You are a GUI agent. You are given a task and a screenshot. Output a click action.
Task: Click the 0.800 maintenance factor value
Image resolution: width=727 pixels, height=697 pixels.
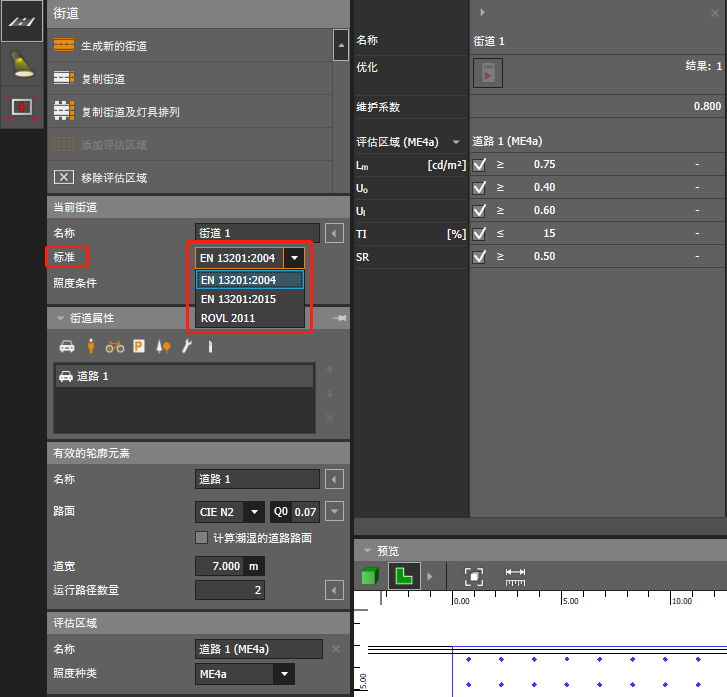coord(707,106)
